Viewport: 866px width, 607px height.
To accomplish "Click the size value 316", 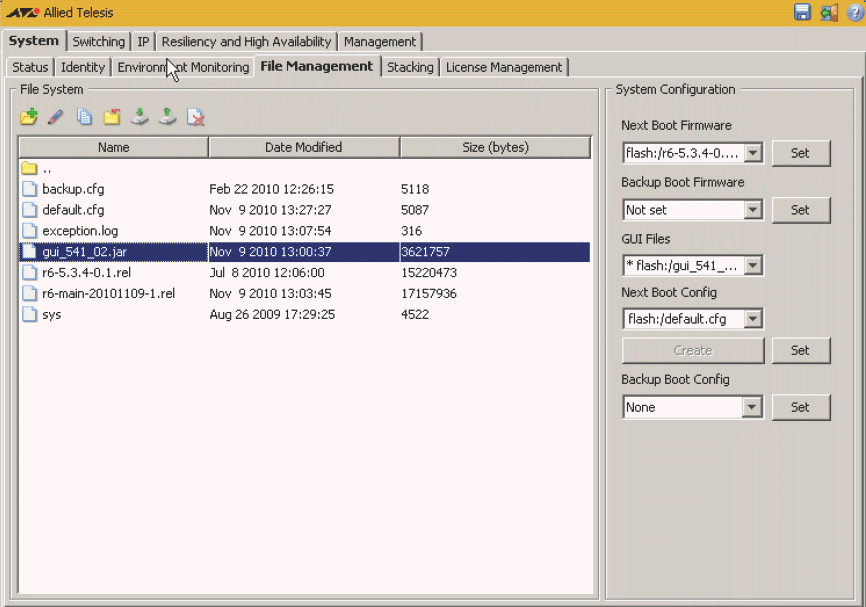I will pos(411,231).
